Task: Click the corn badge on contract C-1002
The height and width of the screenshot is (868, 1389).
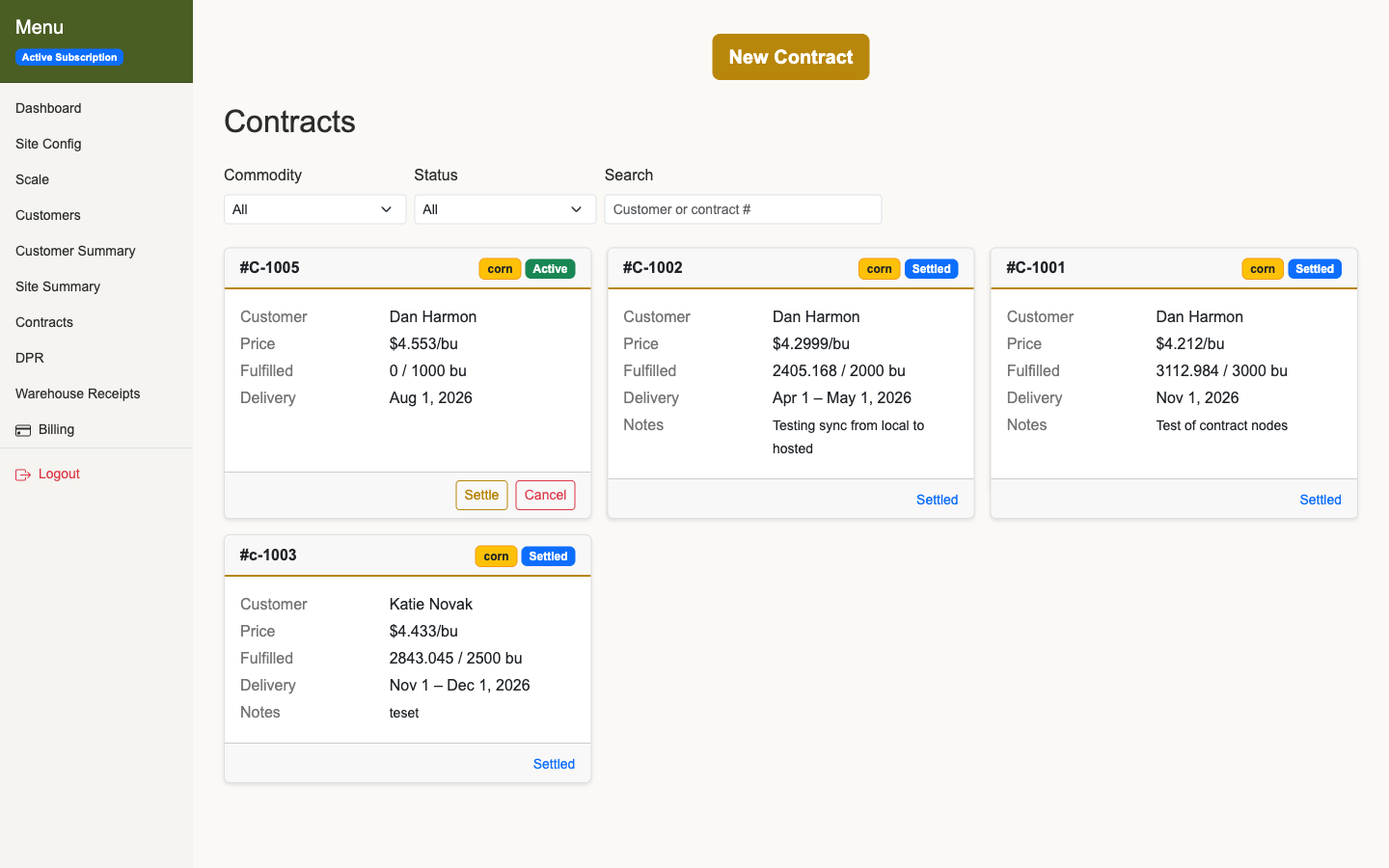Action: click(879, 268)
